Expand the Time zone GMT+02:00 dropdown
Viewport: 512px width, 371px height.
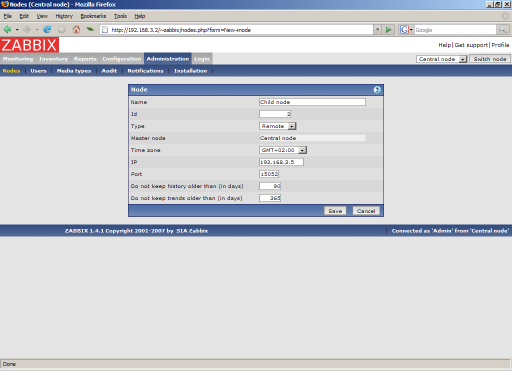[283, 150]
